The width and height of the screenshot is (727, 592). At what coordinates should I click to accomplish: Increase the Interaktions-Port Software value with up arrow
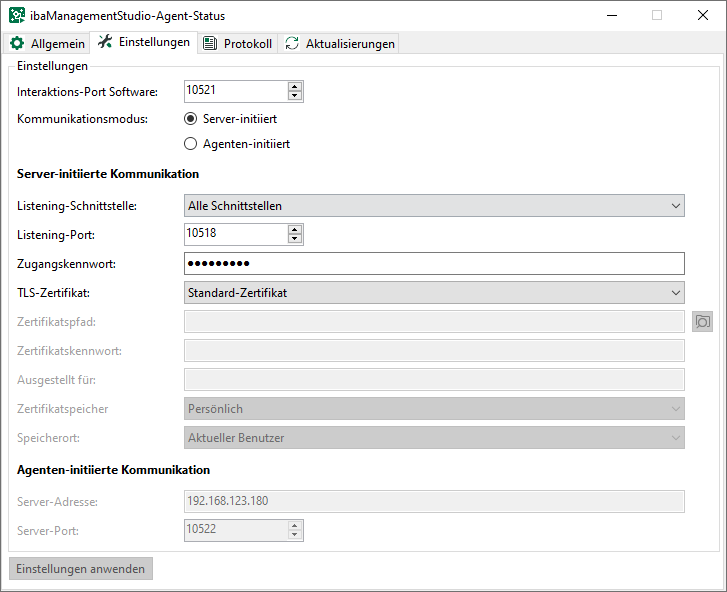point(294,87)
